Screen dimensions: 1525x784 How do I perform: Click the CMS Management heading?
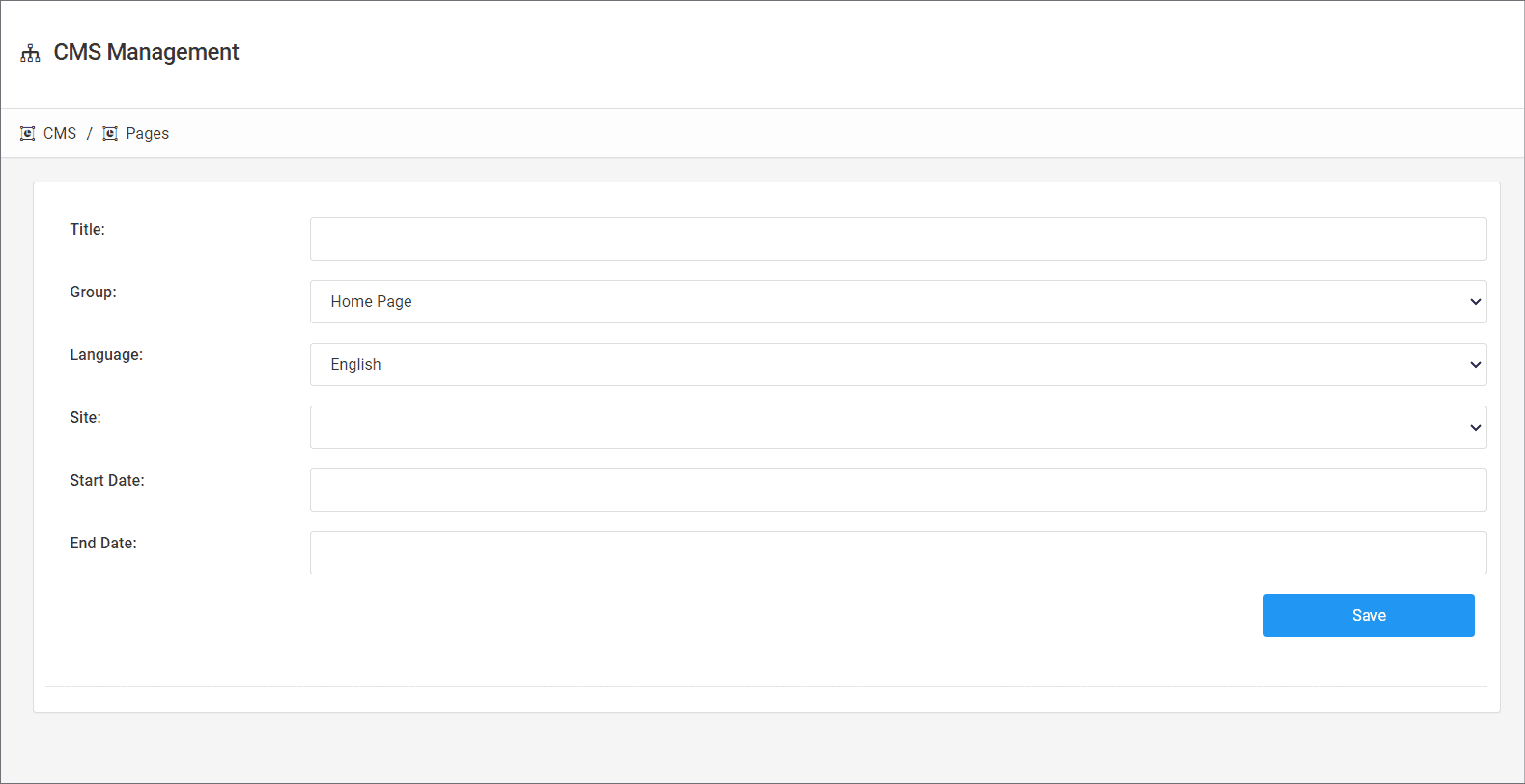(x=146, y=52)
